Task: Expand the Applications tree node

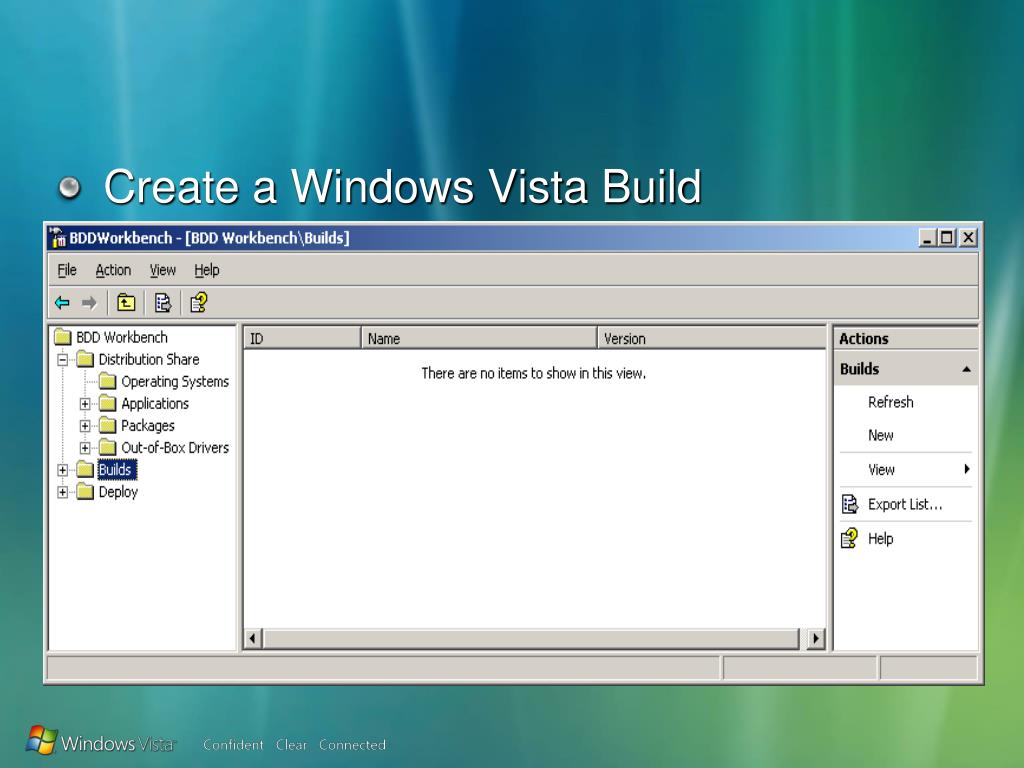Action: pos(85,404)
